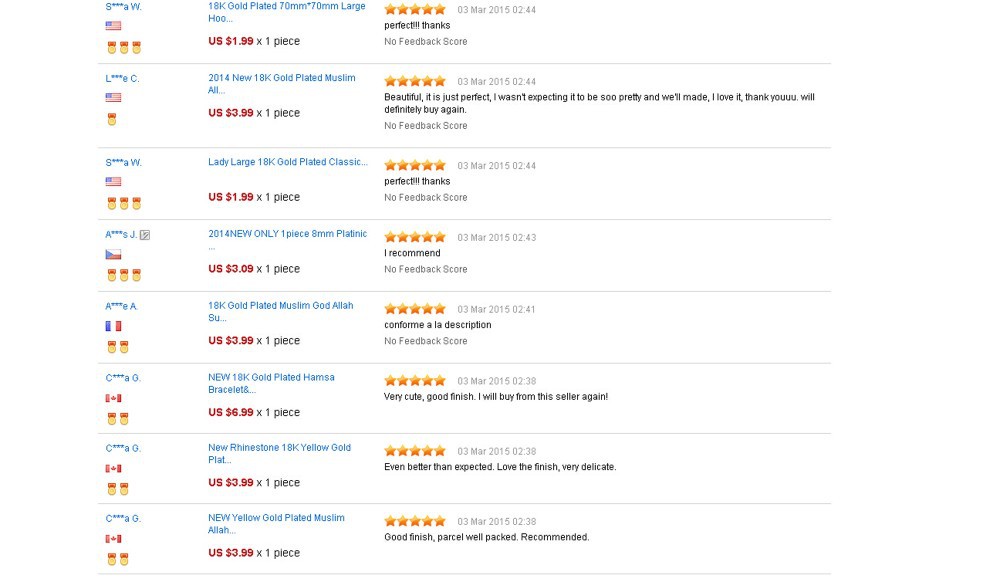Click the US flag under L***e C.

[113, 98]
